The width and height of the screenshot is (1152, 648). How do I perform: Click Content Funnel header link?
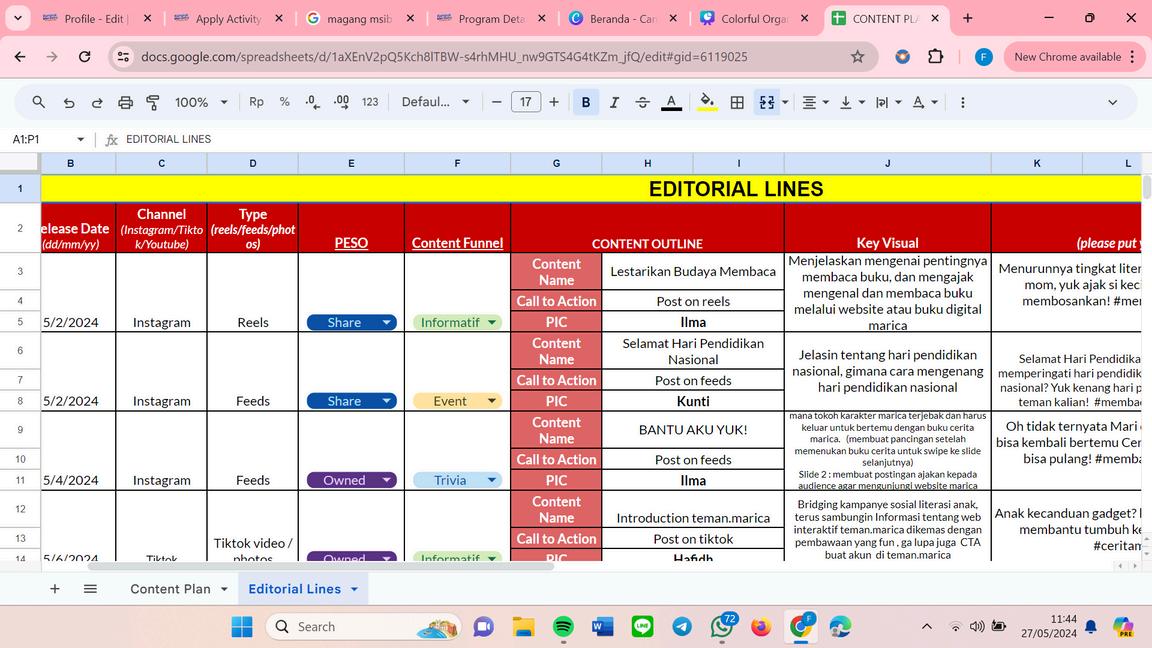tap(457, 242)
